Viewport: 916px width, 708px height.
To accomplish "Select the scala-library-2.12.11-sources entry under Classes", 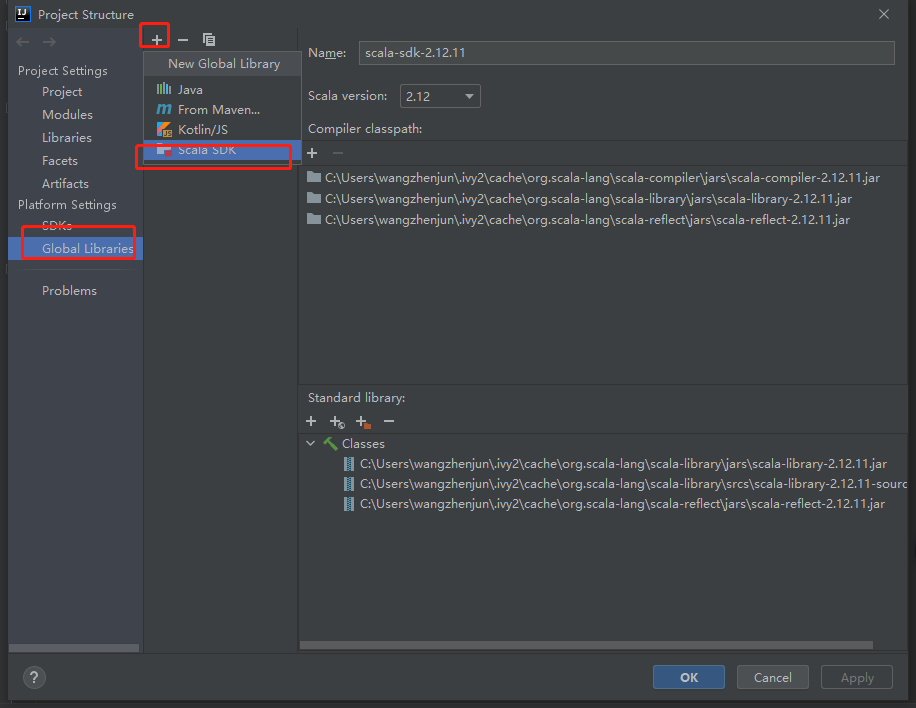I will (x=633, y=484).
